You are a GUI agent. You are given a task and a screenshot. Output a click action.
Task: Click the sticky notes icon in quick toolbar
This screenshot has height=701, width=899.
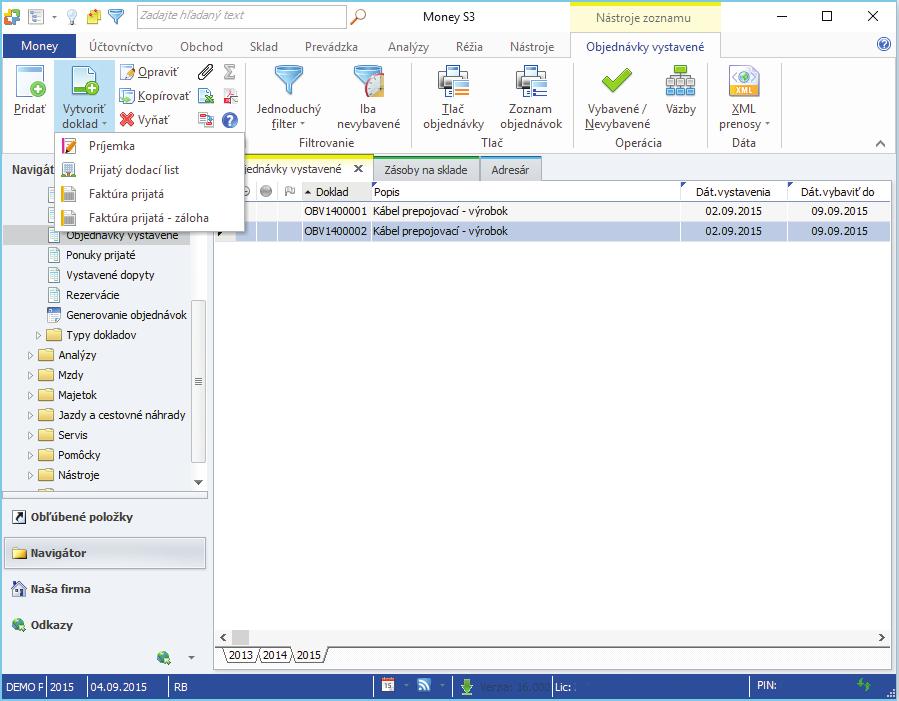click(x=93, y=17)
